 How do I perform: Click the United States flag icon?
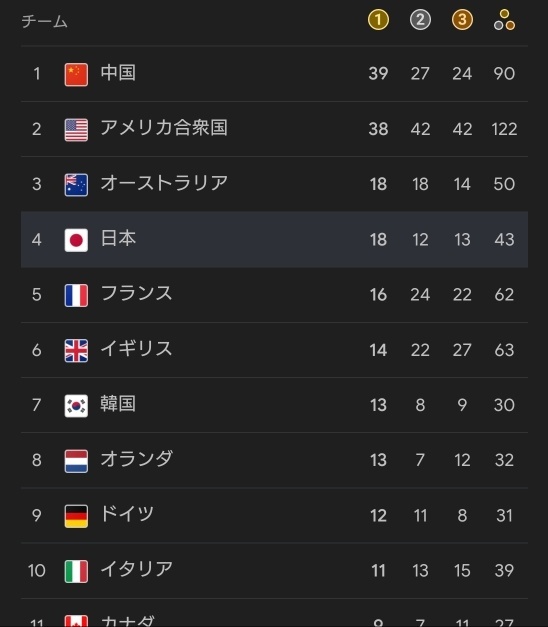tap(76, 130)
